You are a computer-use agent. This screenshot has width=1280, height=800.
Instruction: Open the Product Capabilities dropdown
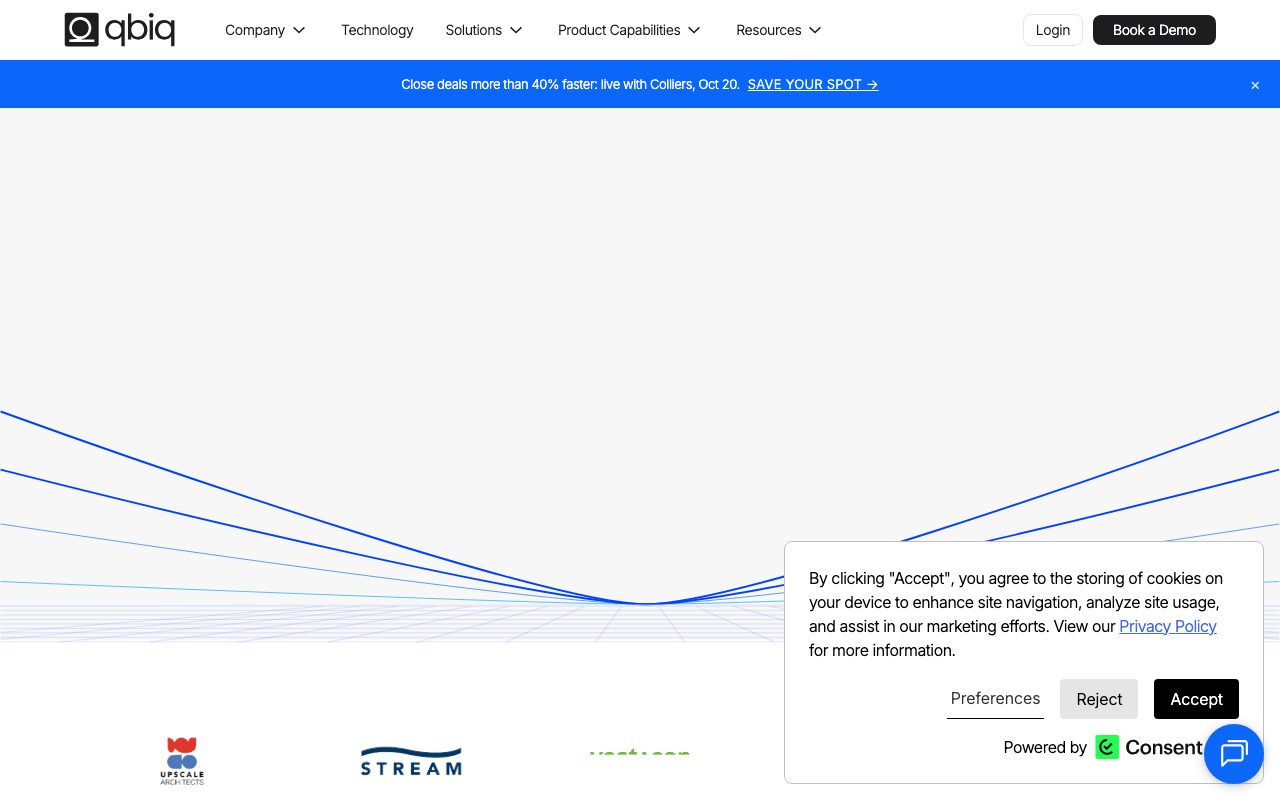pyautogui.click(x=629, y=30)
